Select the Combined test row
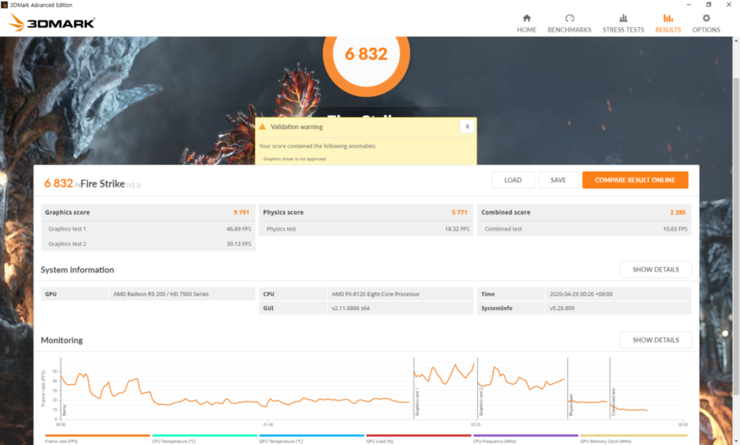This screenshot has height=445, width=740. 584,229
